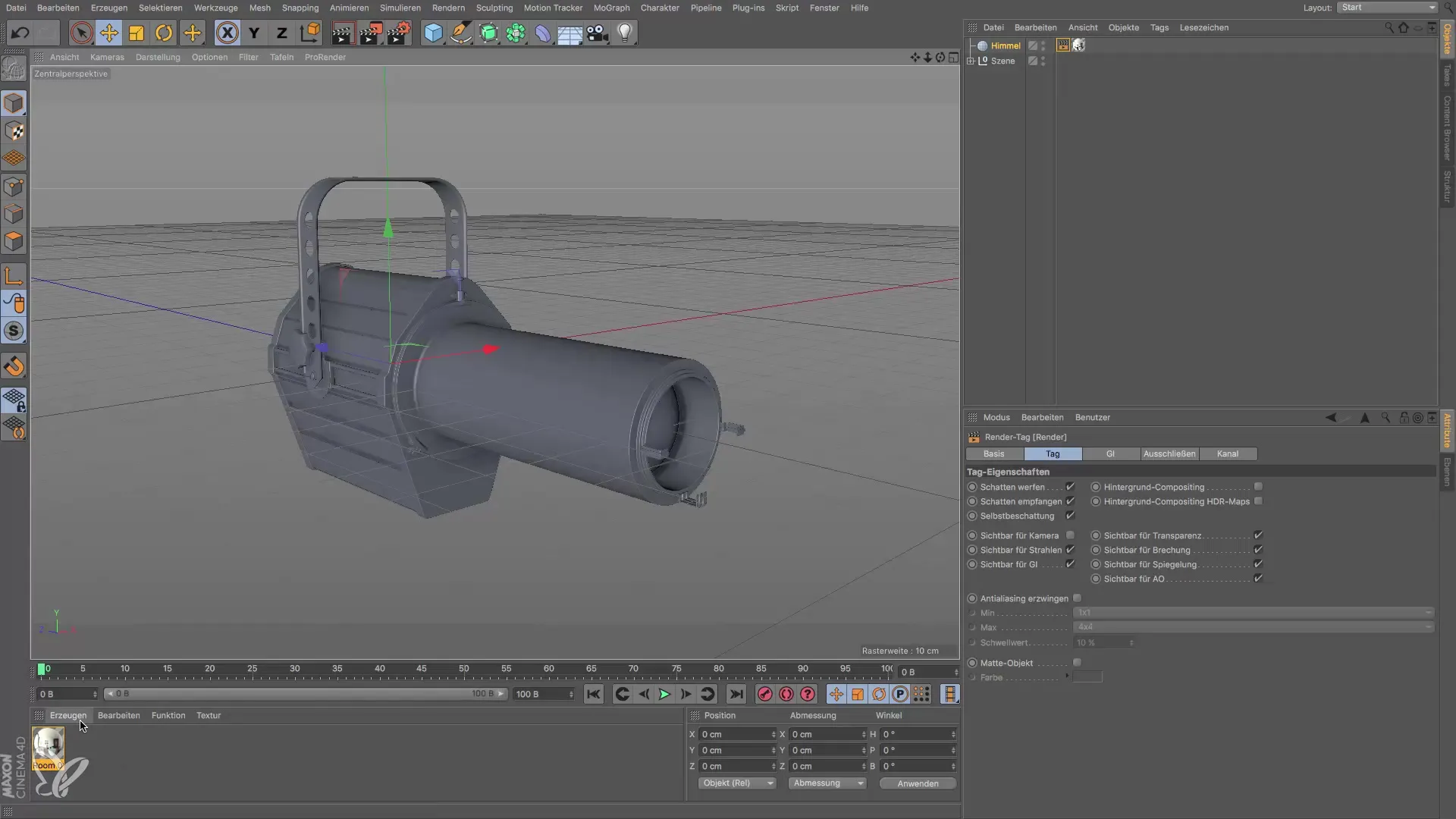
Task: Switch to Model mode
Action: pos(14,103)
